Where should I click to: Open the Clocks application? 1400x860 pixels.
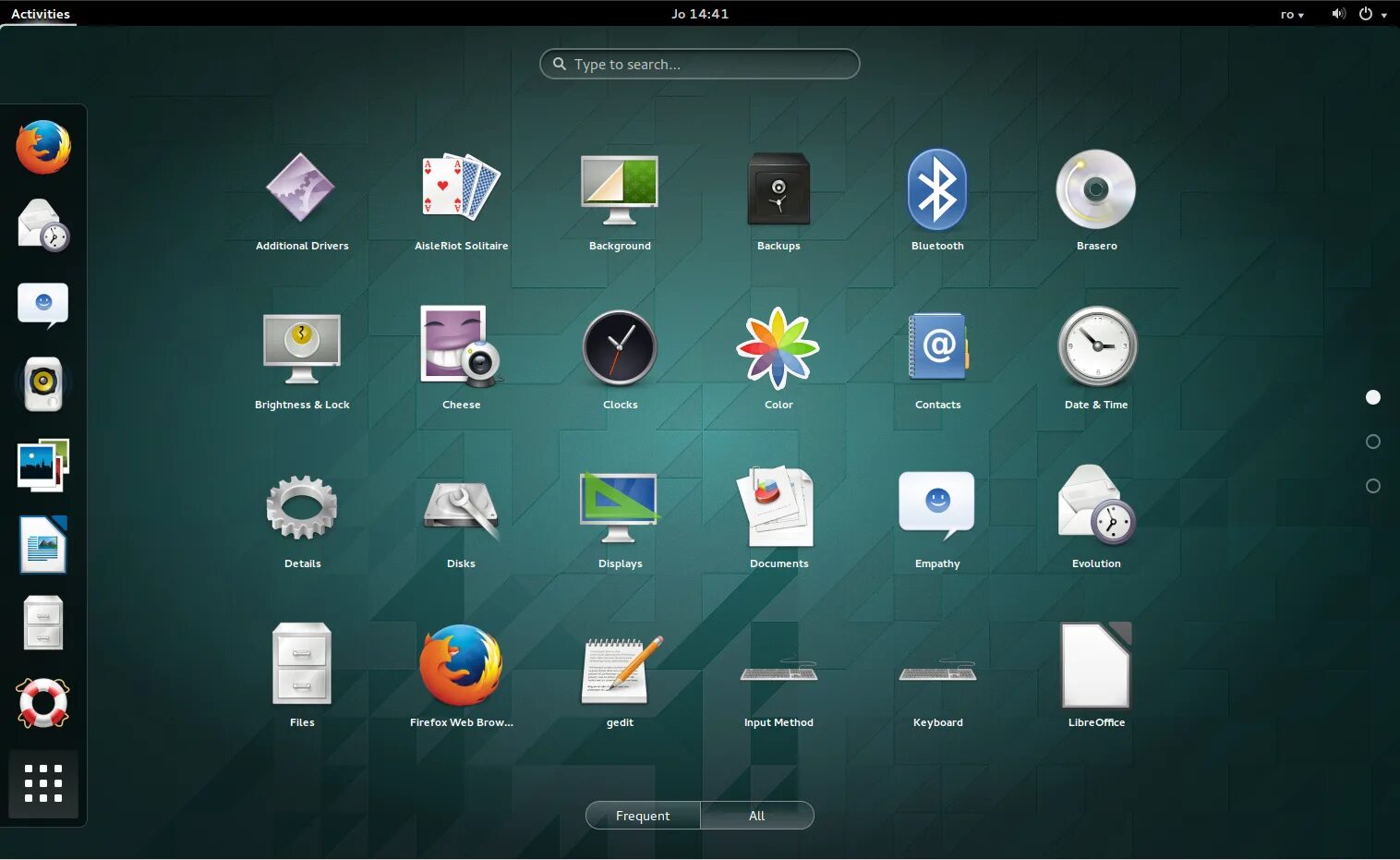coord(620,347)
